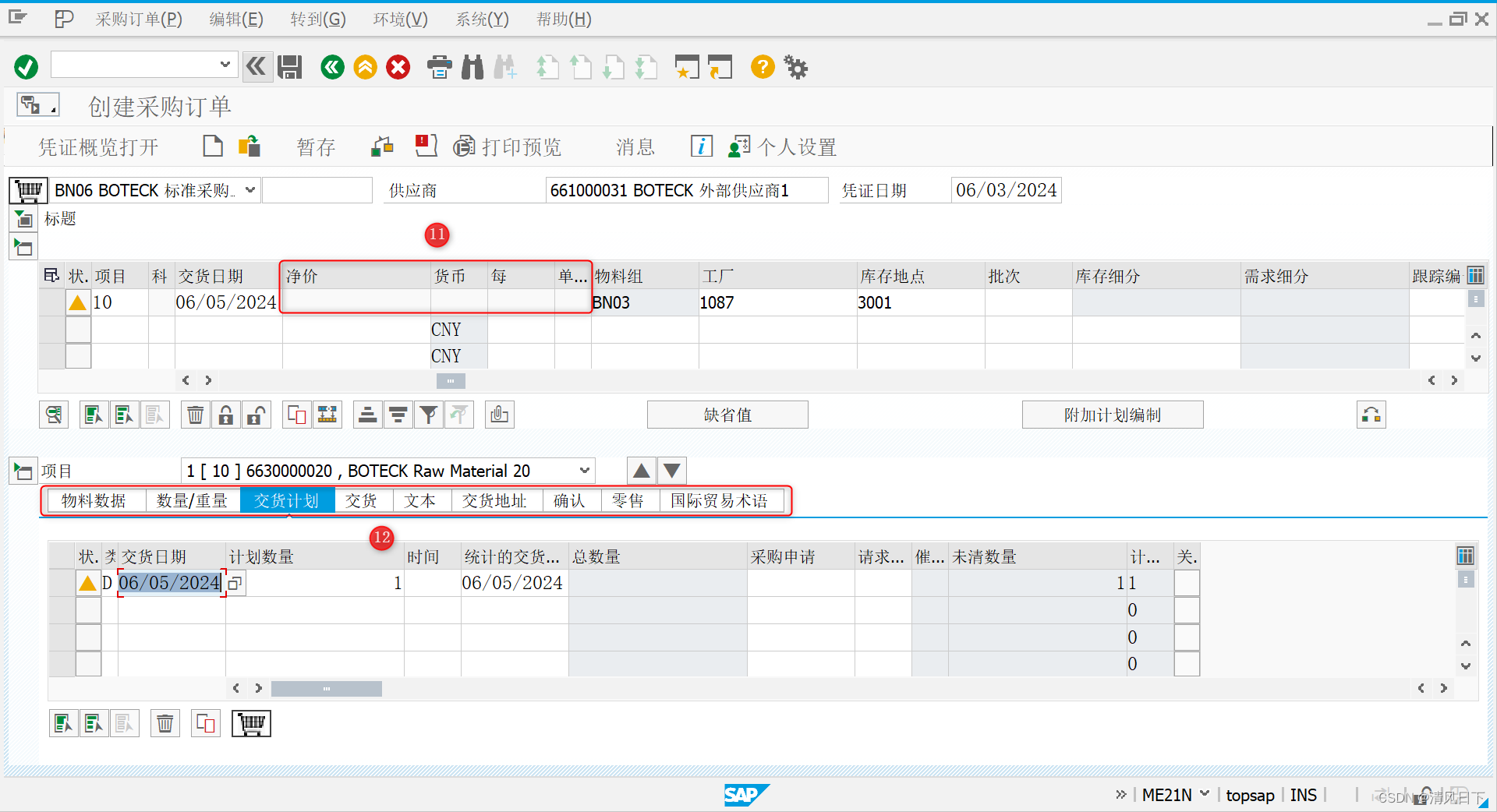Collapse the item overview section expander
The height and width of the screenshot is (812, 1497).
point(23,248)
